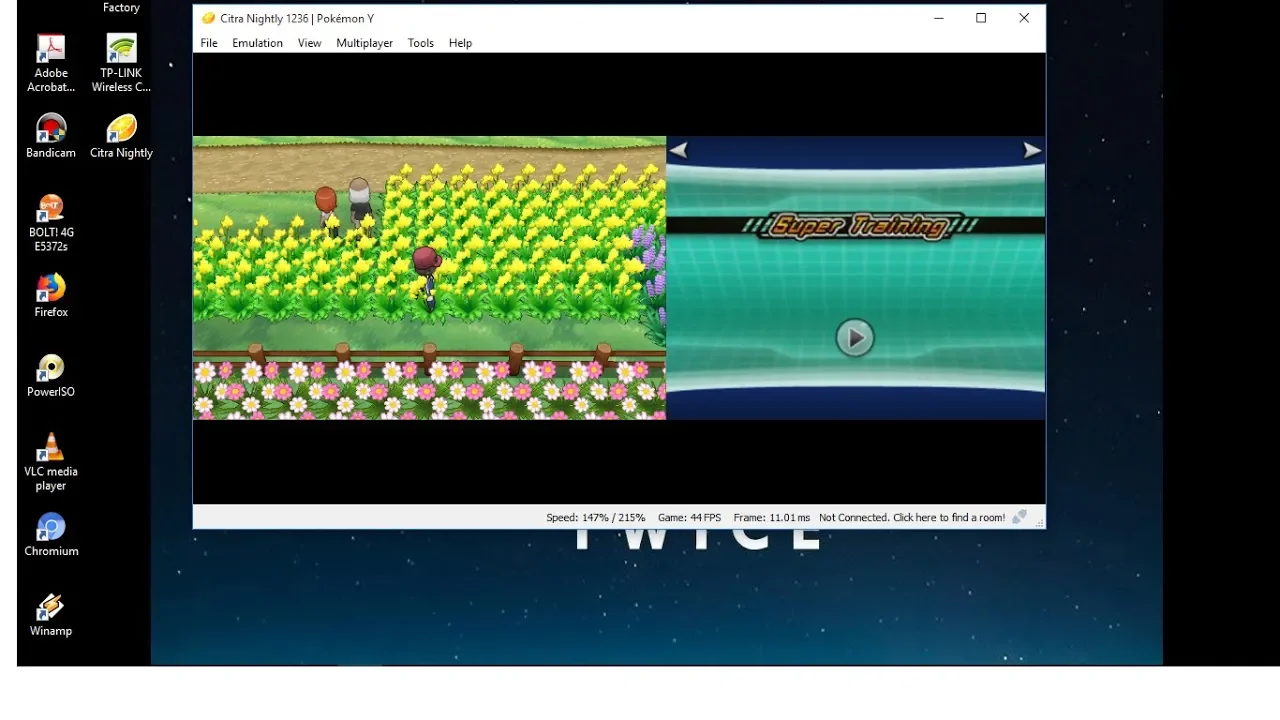Click the multiplayer connection status icon
Viewport: 1280px width, 720px height.
tap(1019, 517)
